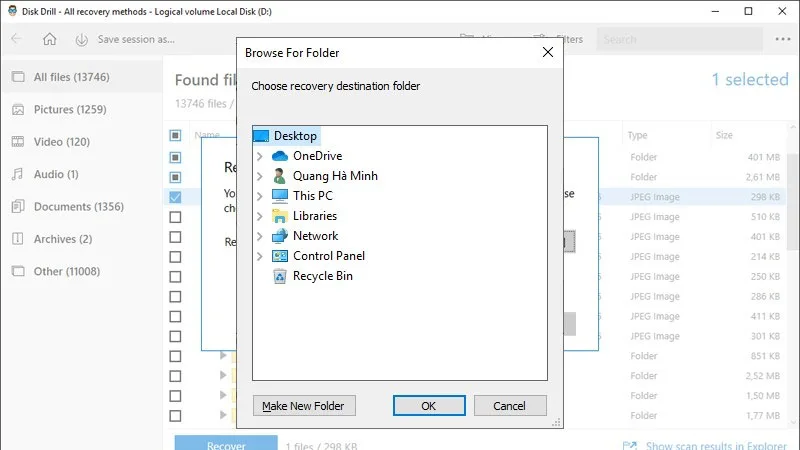Click the Save session download icon
Screen dimensions: 800x450
pyautogui.click(x=82, y=40)
